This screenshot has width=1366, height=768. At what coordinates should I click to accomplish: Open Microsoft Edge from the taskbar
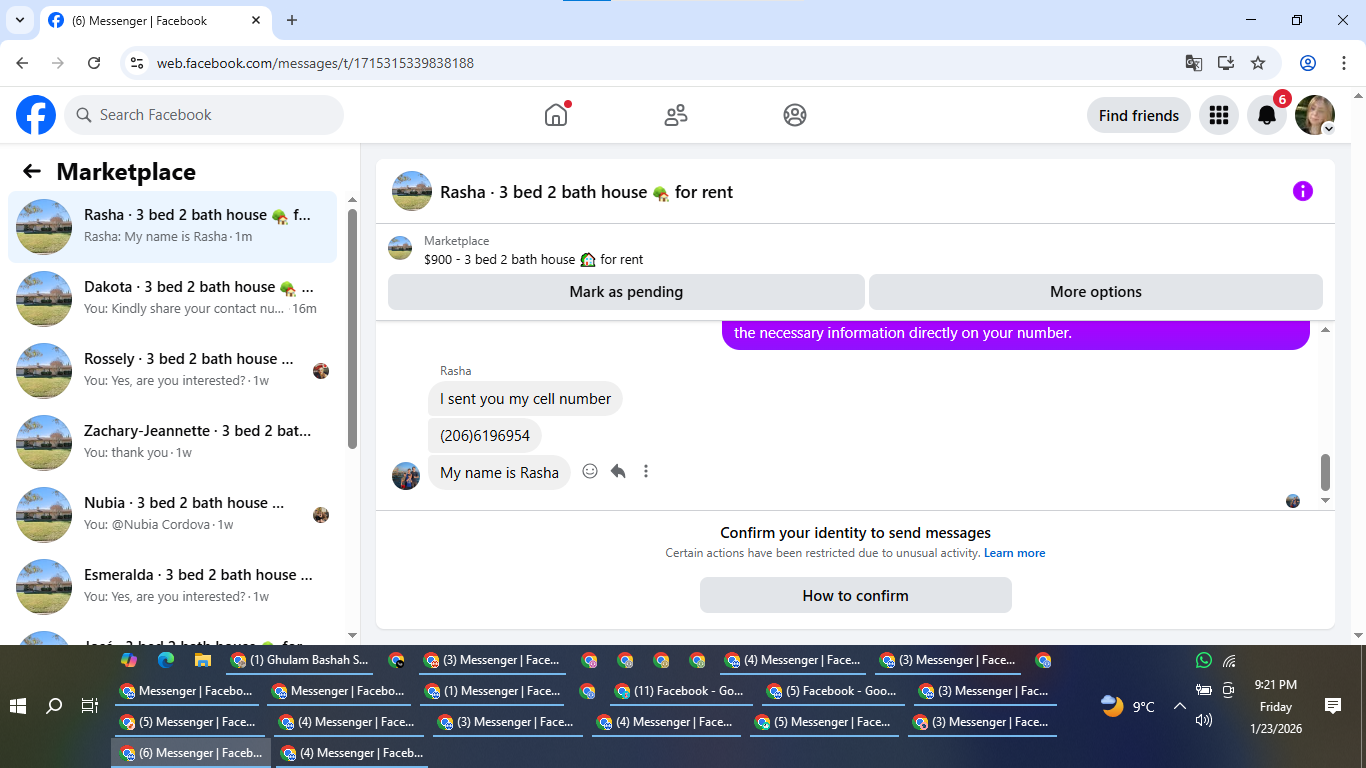pyautogui.click(x=166, y=660)
